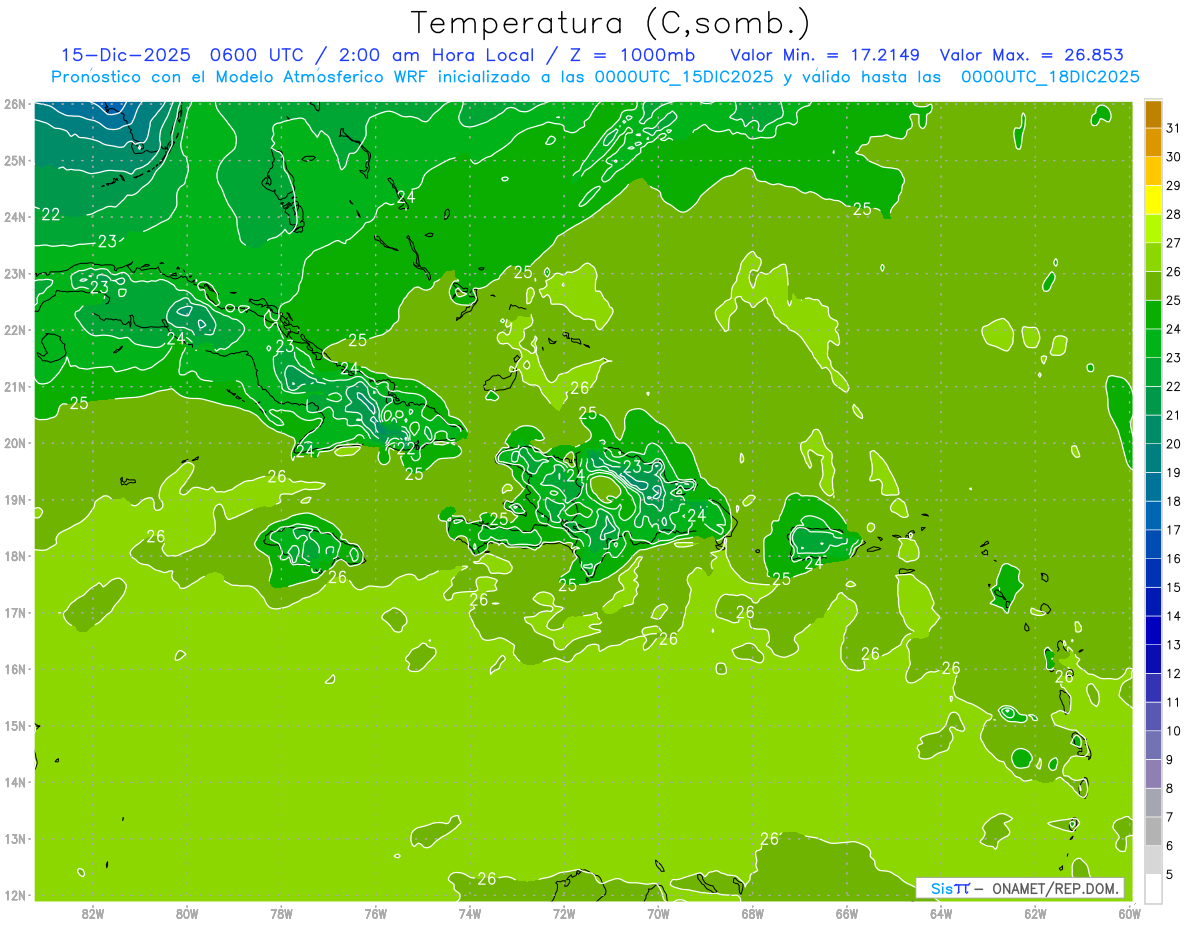1200x927 pixels.
Task: Pick the yellow legend swatch between 28 and 29
Action: [x=1153, y=200]
